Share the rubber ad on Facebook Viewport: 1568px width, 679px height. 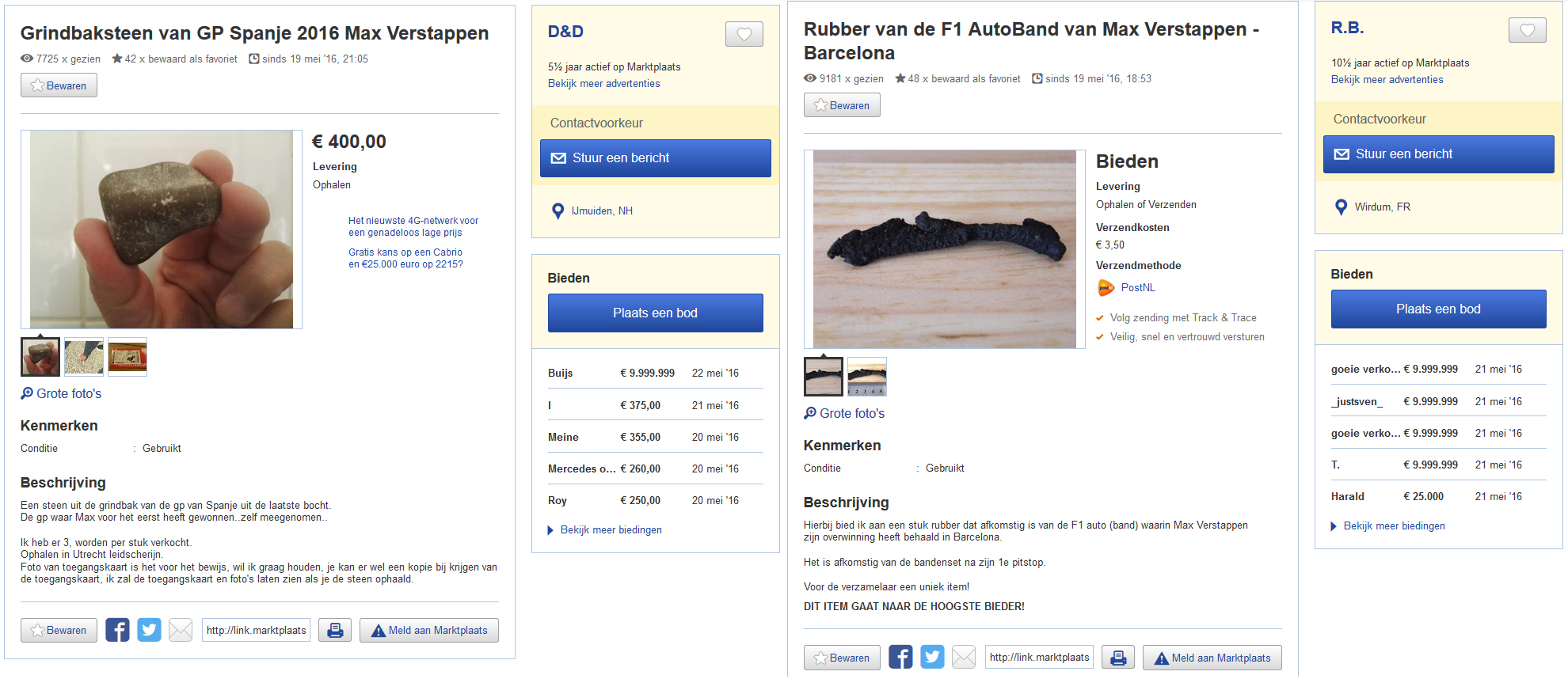pos(900,658)
